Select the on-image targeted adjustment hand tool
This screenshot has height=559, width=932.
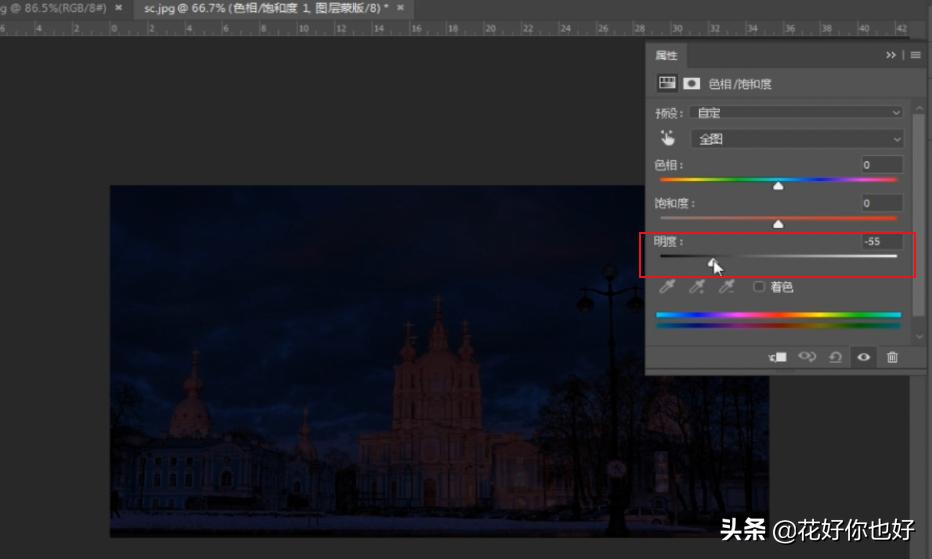tap(667, 139)
